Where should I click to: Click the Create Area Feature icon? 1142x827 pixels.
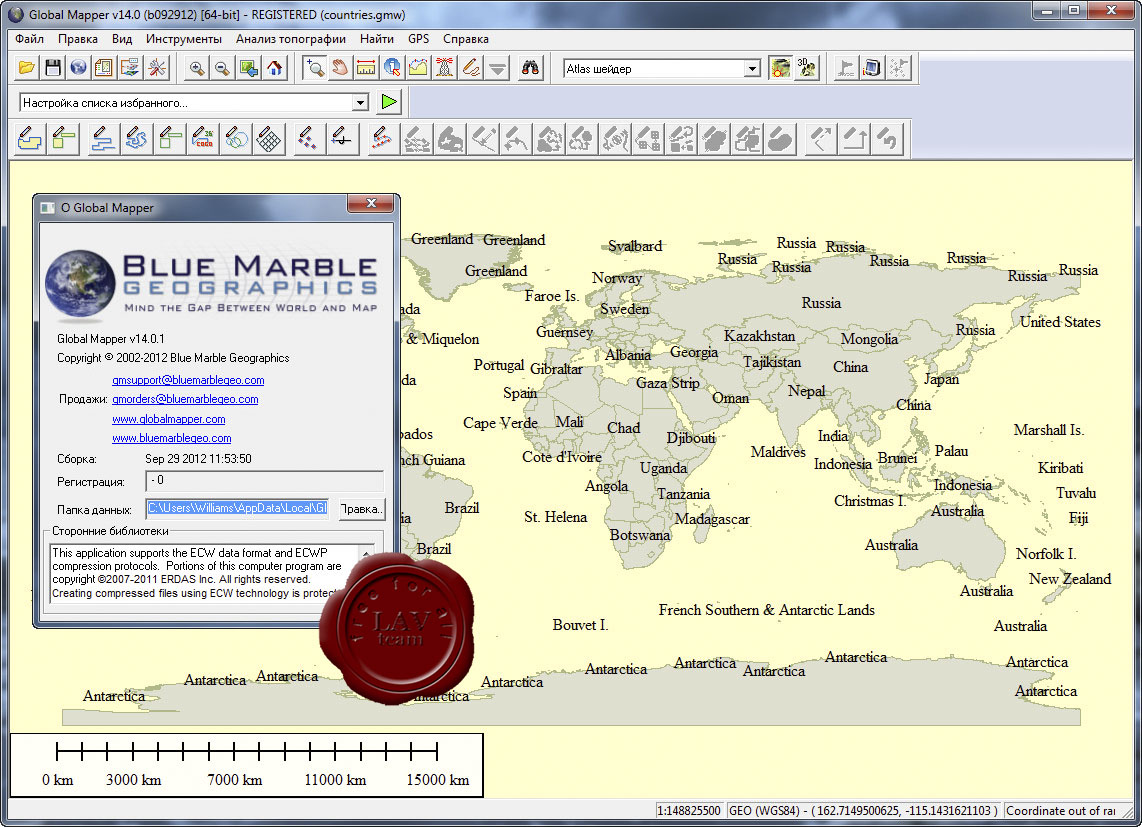tap(30, 138)
